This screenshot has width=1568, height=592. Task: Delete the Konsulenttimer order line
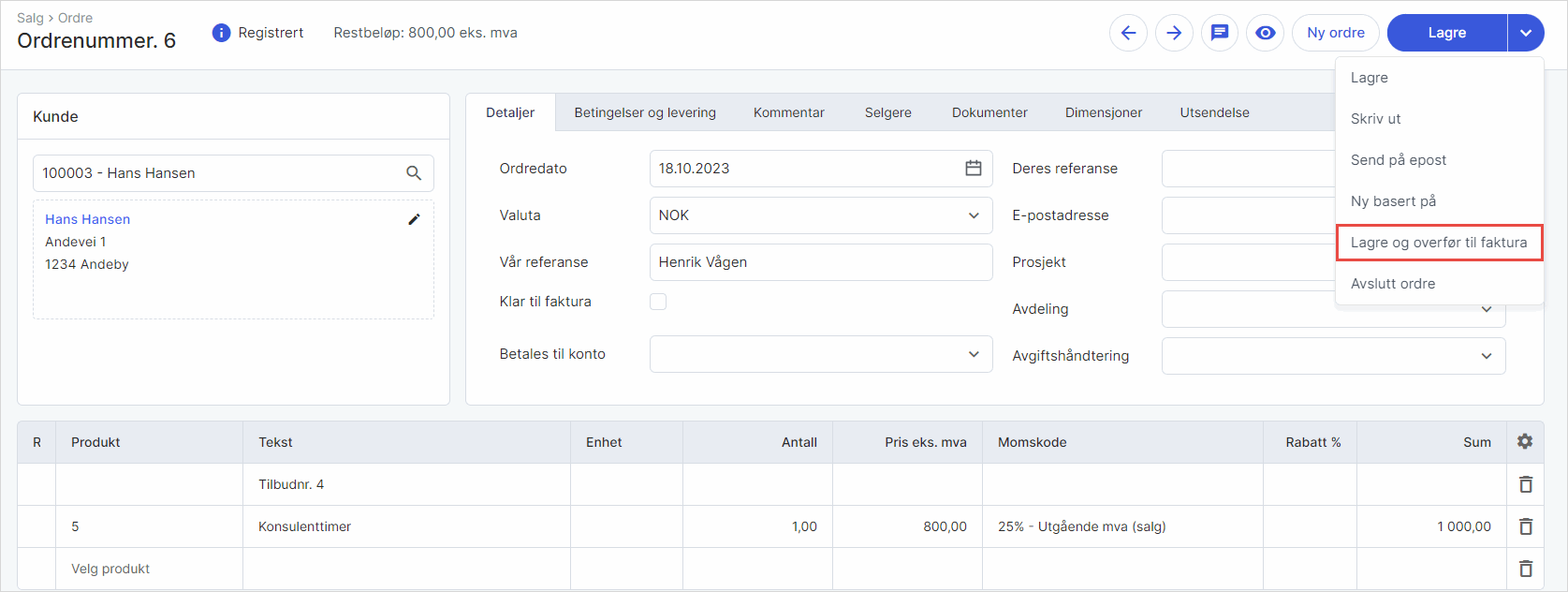click(x=1526, y=526)
